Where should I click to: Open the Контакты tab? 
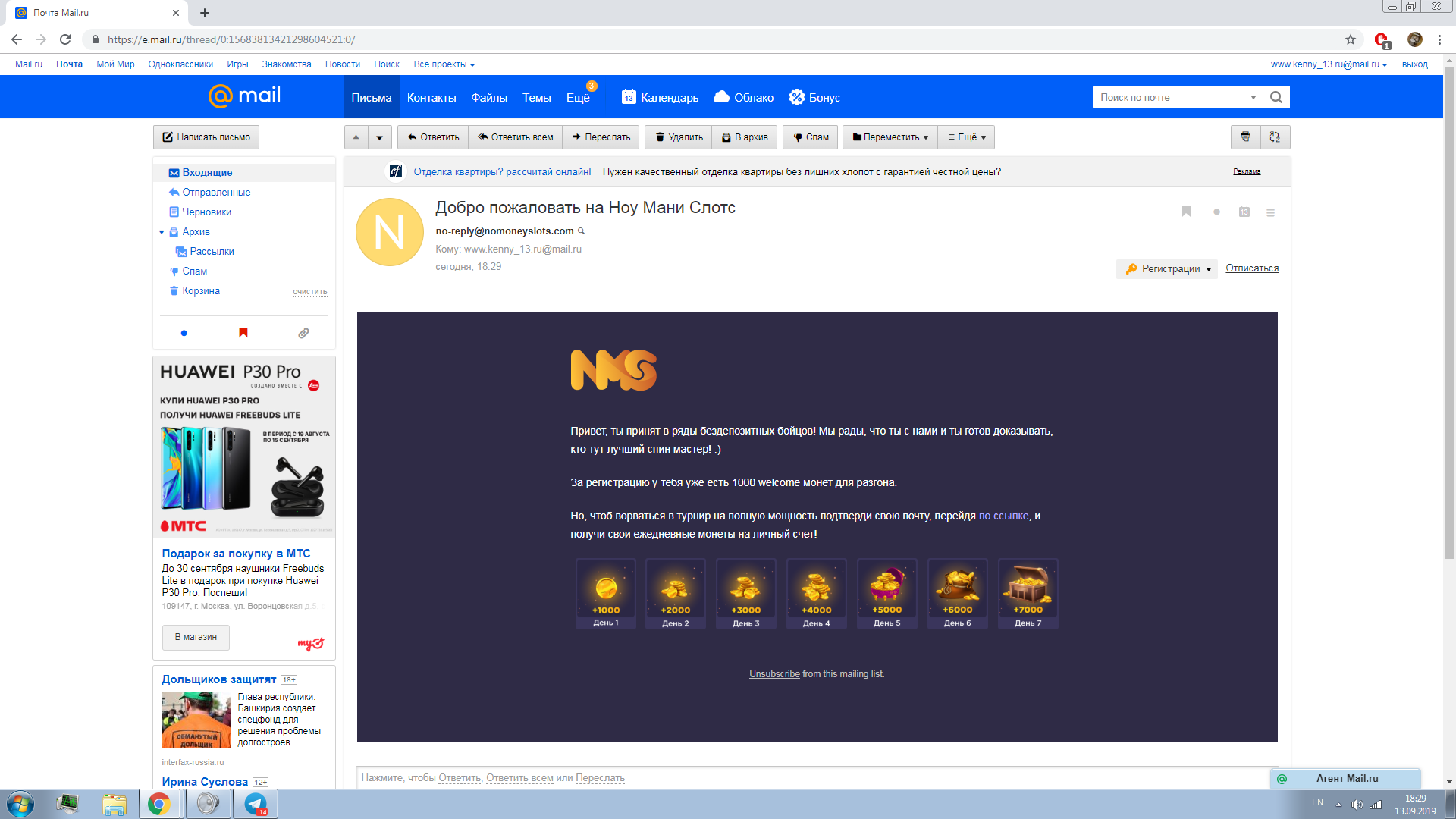(x=431, y=97)
